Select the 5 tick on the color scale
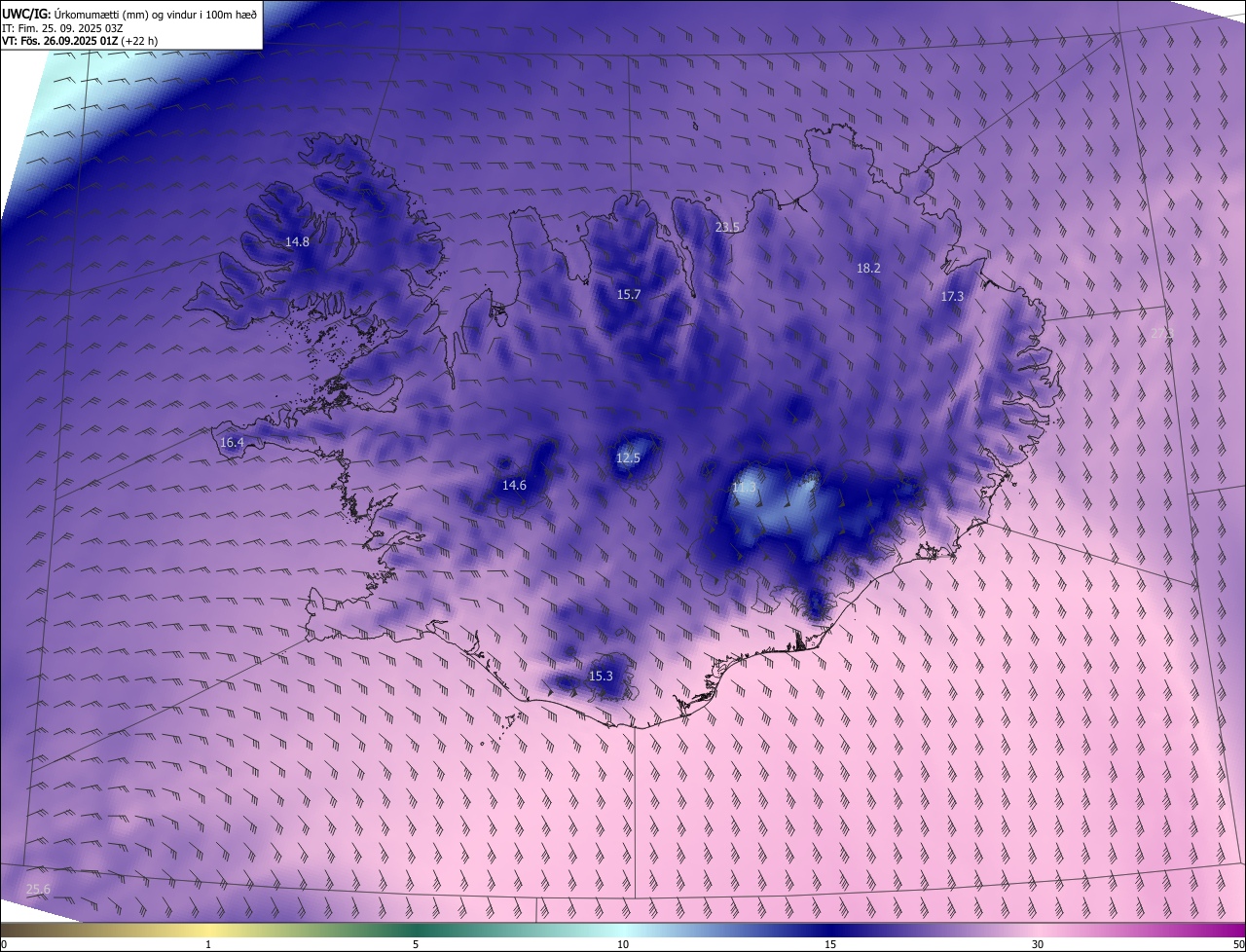 [416, 944]
